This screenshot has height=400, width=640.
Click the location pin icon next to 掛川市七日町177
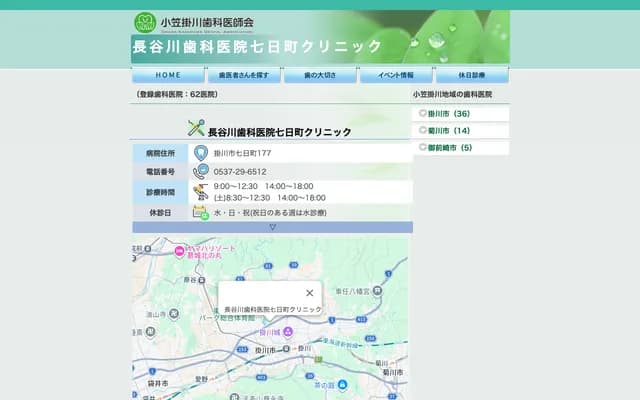tap(200, 153)
